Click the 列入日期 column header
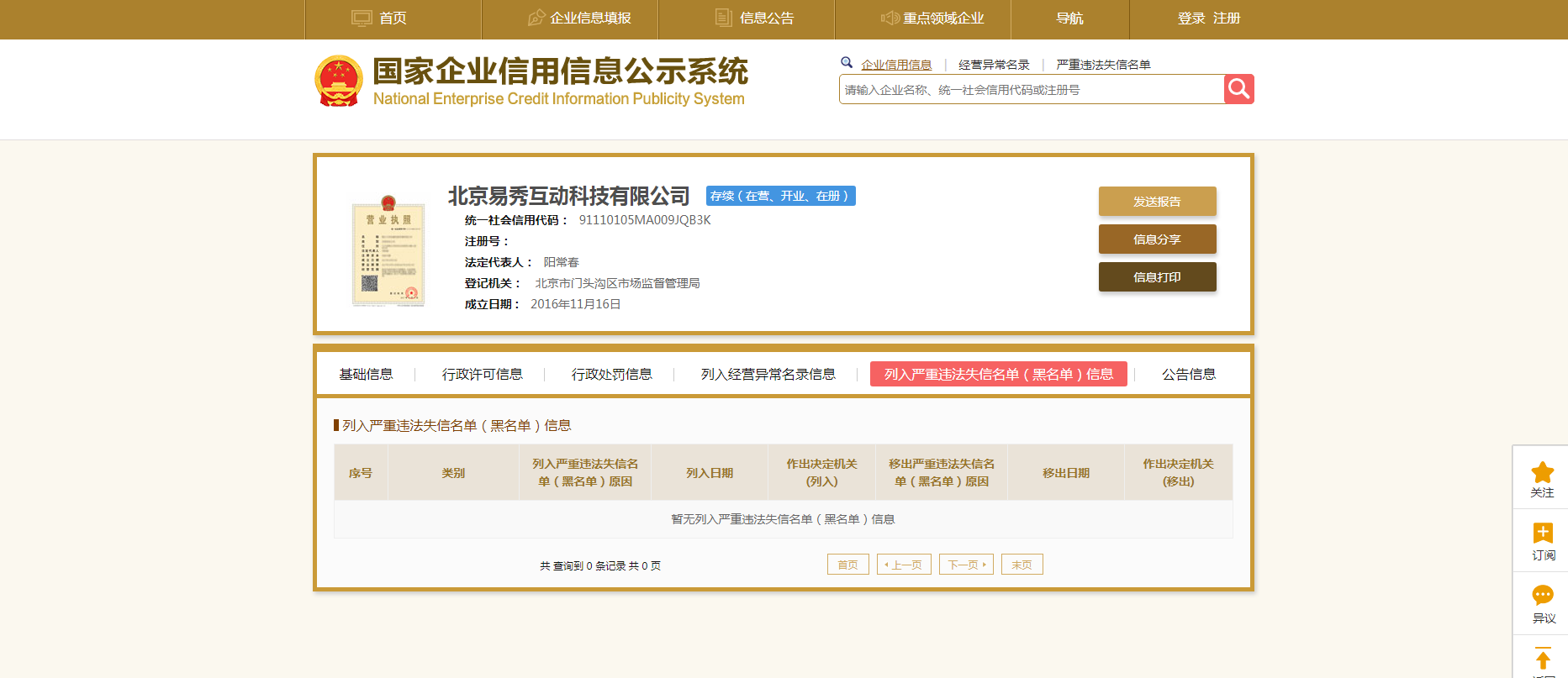Image resolution: width=1568 pixels, height=678 pixels. 710,473
